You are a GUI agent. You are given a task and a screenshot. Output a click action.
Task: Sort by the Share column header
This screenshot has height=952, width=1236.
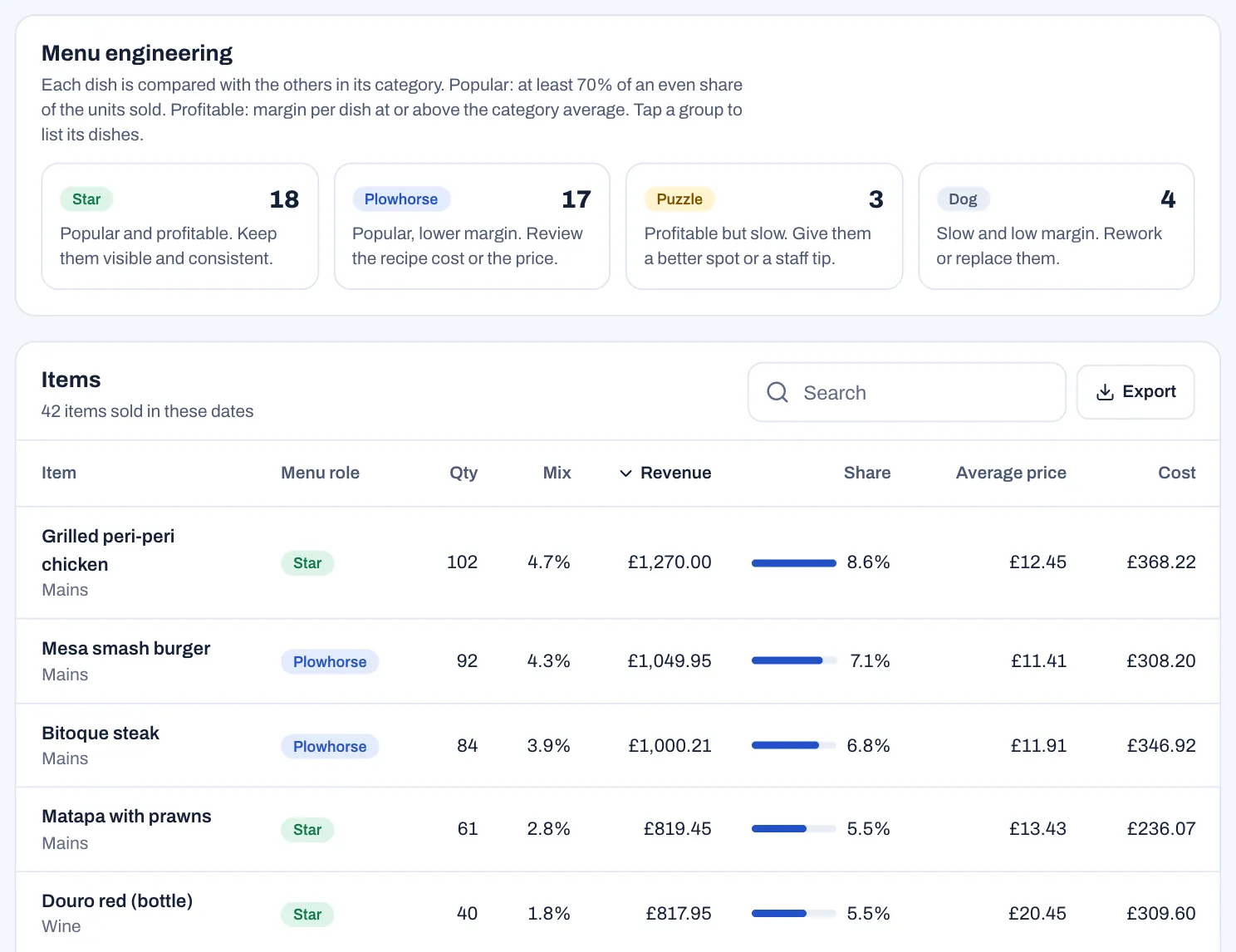[x=867, y=473]
